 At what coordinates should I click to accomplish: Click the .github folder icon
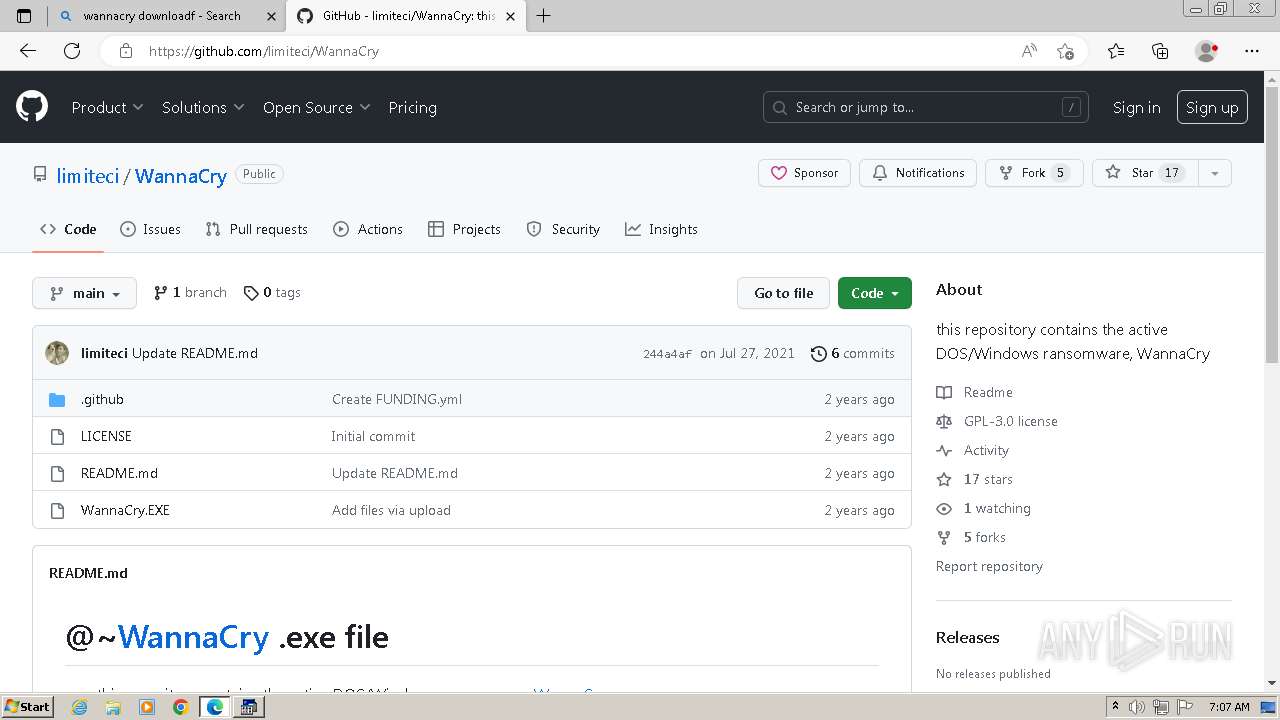(x=57, y=400)
